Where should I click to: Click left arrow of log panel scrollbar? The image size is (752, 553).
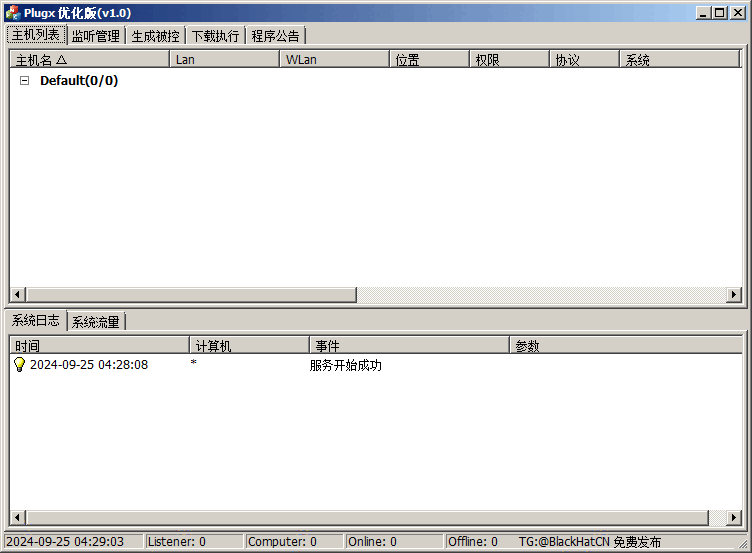tap(17, 518)
